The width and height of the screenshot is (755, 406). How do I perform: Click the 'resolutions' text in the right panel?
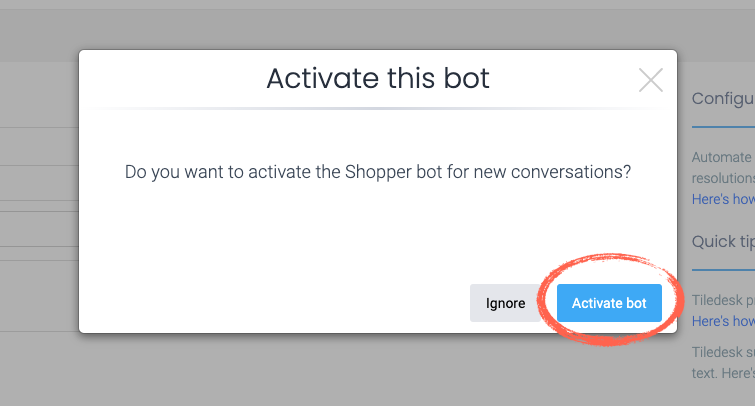pyautogui.click(x=723, y=179)
